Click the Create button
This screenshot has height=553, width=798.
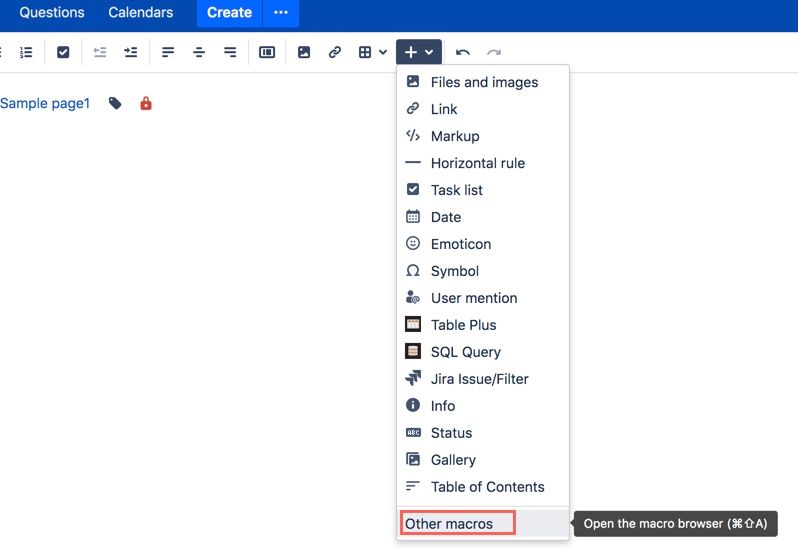point(230,12)
